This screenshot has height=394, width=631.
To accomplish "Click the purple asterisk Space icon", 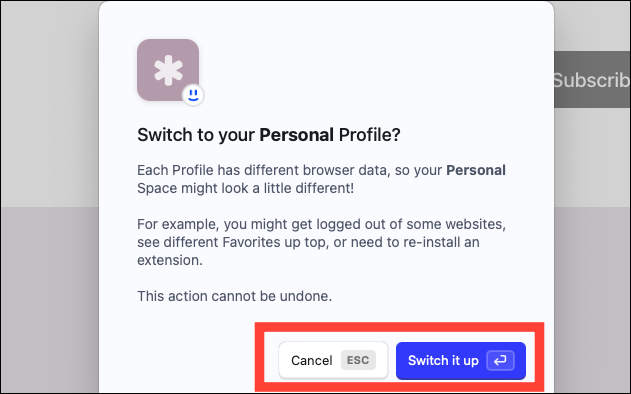I will pyautogui.click(x=168, y=70).
